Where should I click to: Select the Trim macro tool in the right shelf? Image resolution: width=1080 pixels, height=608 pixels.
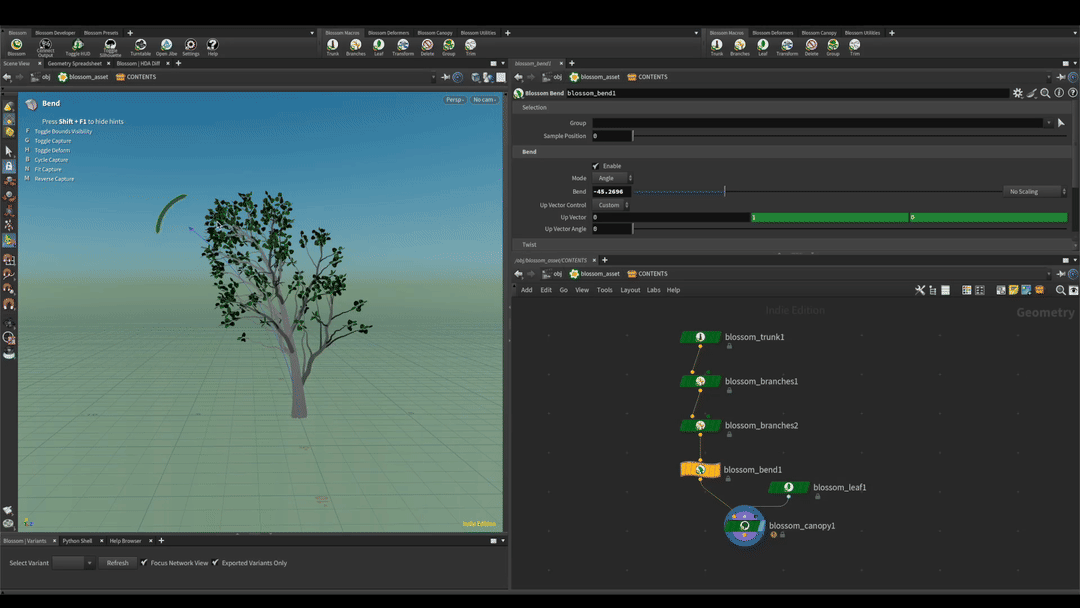click(854, 46)
